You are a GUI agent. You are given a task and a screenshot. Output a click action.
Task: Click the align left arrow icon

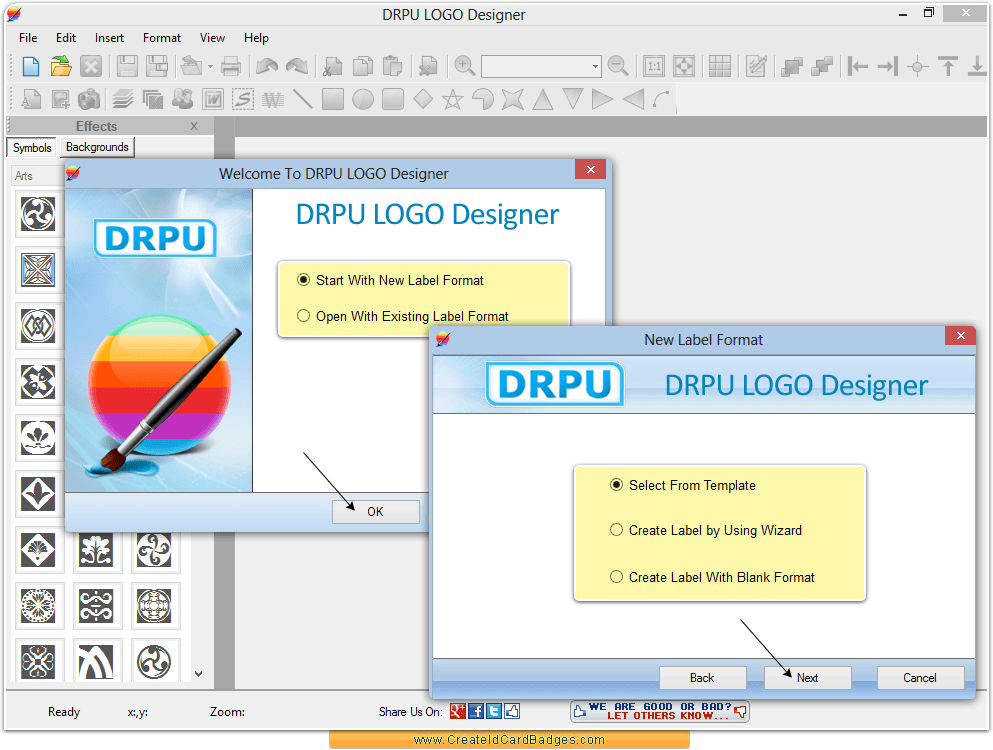857,66
